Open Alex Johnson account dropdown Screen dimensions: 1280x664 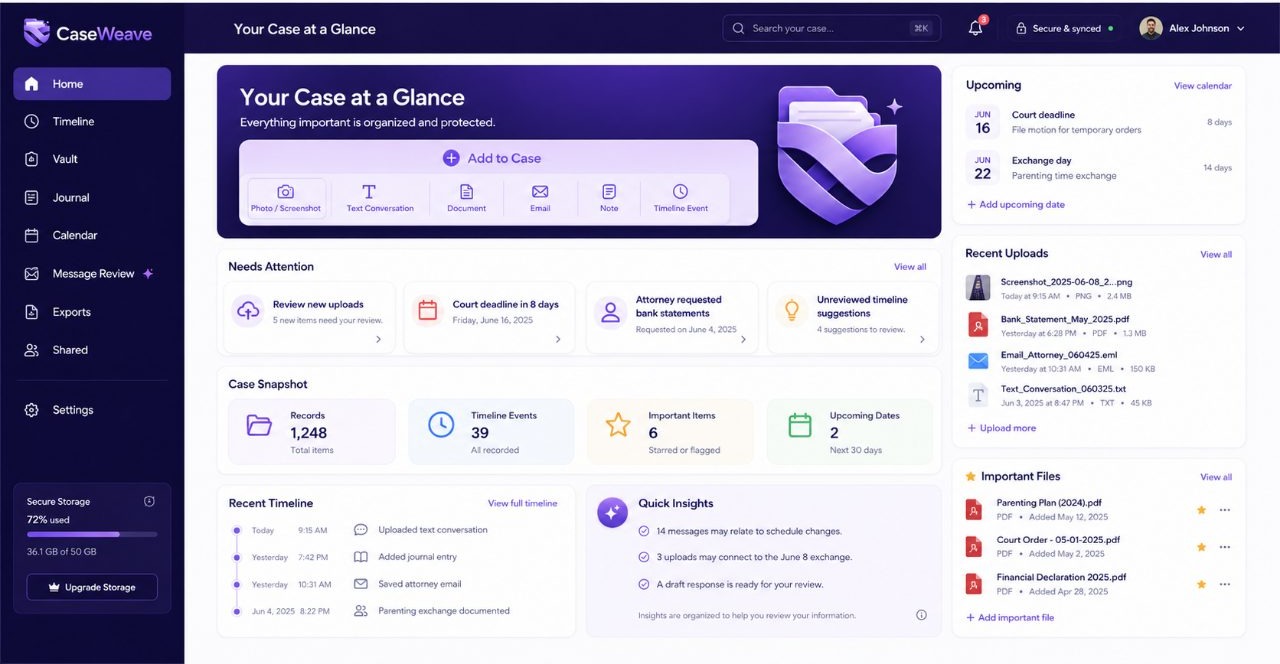pos(1193,28)
